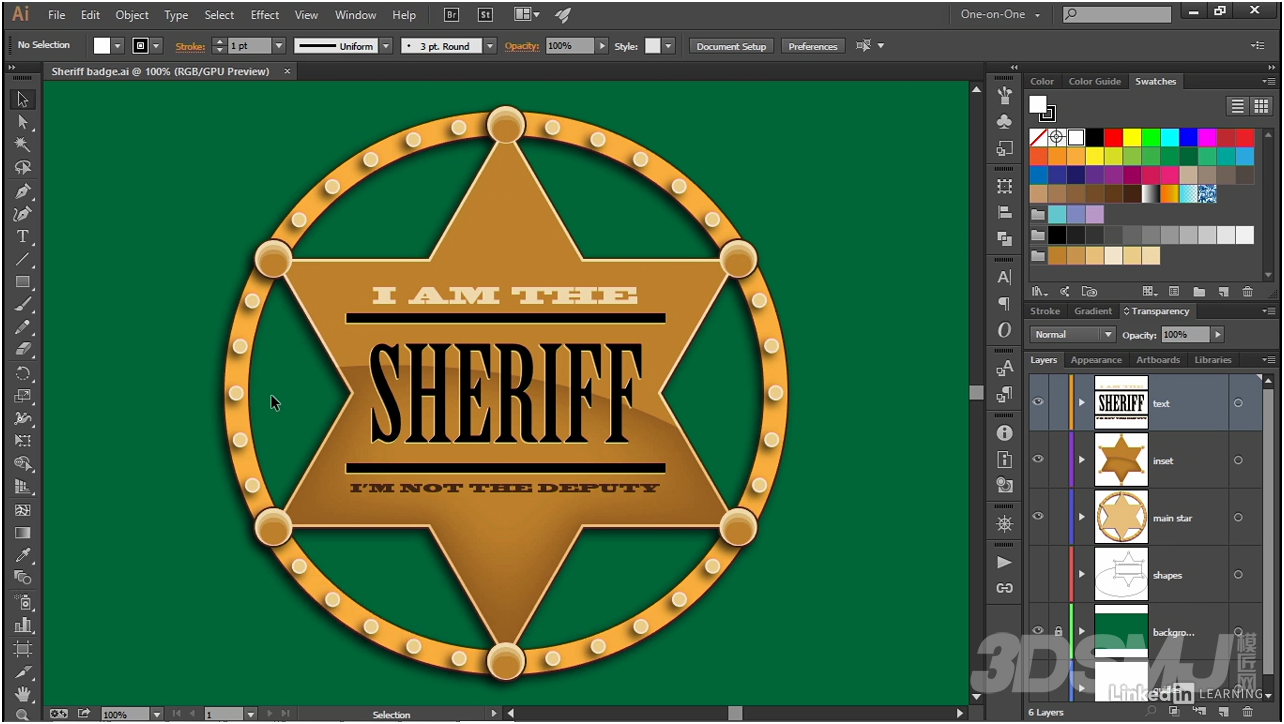Select the Rectangle tool
Image resolution: width=1284 pixels, height=724 pixels.
(22, 282)
